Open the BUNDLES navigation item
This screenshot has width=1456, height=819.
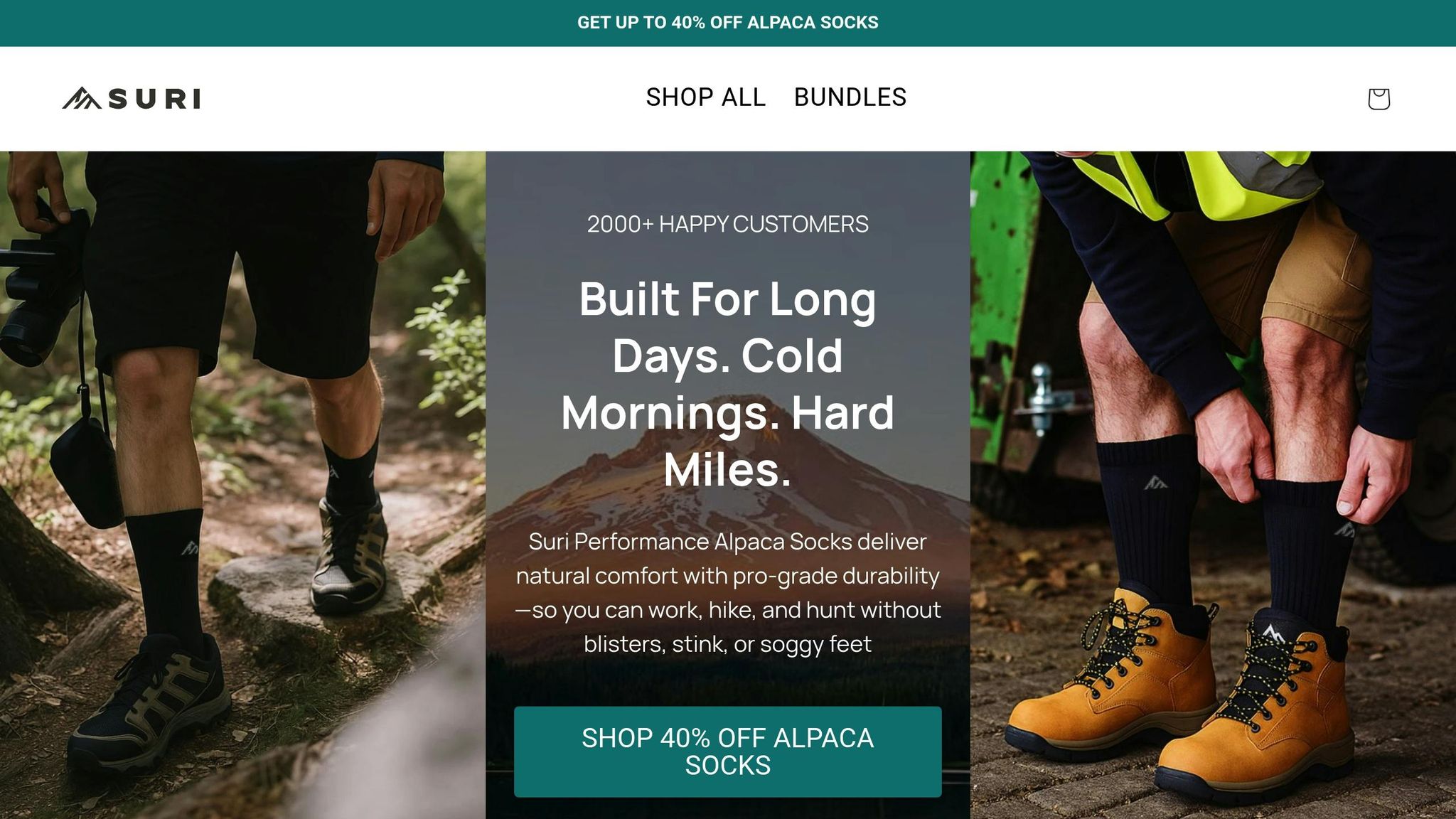pyautogui.click(x=850, y=97)
